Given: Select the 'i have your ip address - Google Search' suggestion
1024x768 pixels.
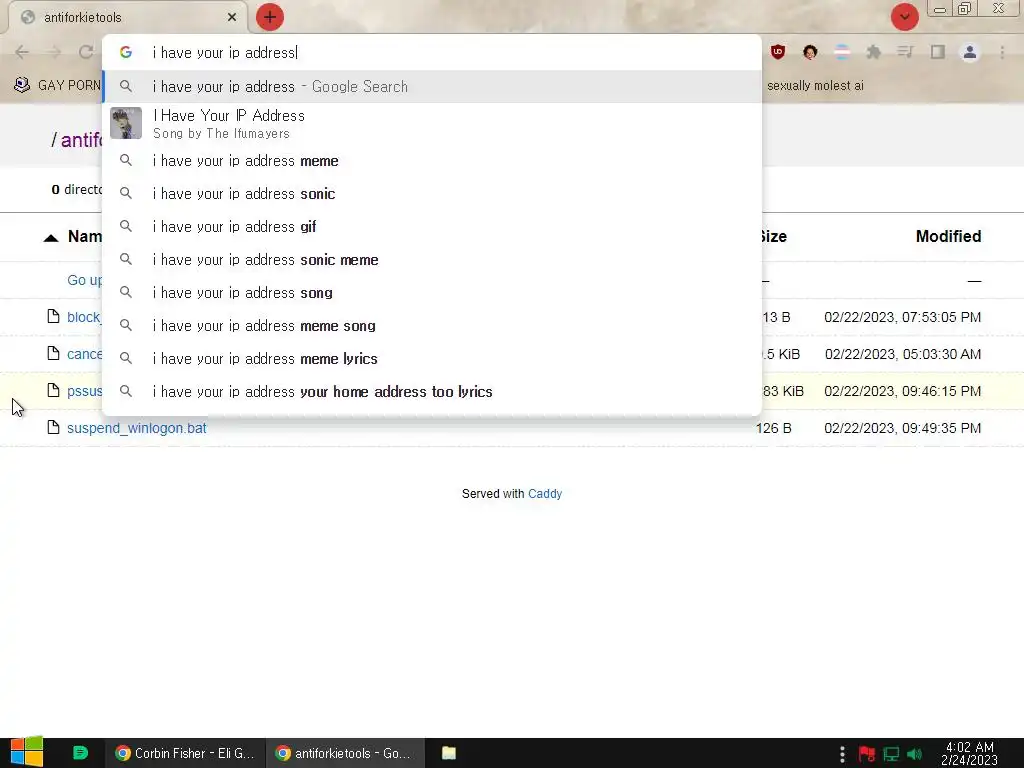Looking at the screenshot, I should [432, 86].
